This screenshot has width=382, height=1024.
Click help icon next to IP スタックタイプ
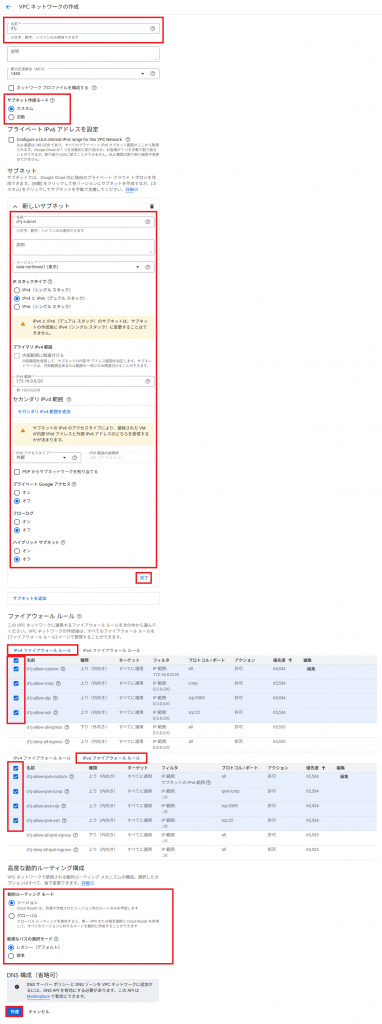(50, 281)
